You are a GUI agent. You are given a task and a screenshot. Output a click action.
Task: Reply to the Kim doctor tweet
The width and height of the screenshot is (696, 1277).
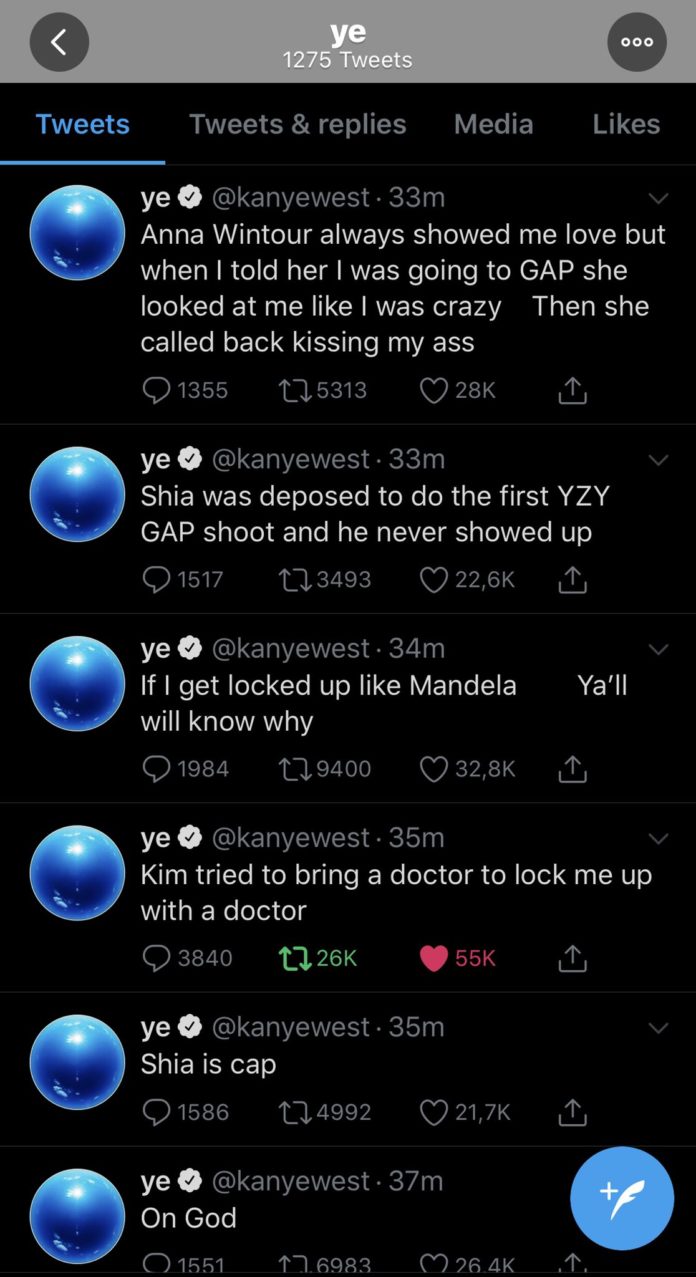[156, 957]
